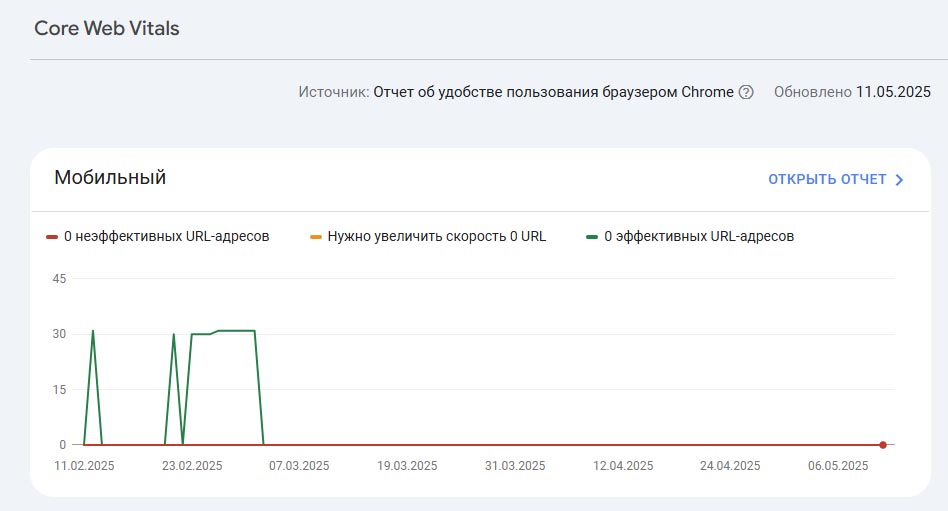The image size is (948, 511).
Task: Click the source text Отчет об удобстве пользования браузером Chrome
Action: point(553,92)
